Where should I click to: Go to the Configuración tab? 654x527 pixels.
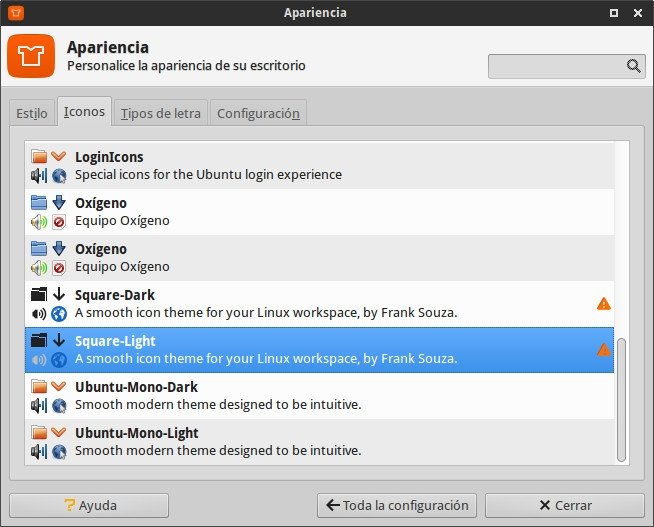coord(258,113)
